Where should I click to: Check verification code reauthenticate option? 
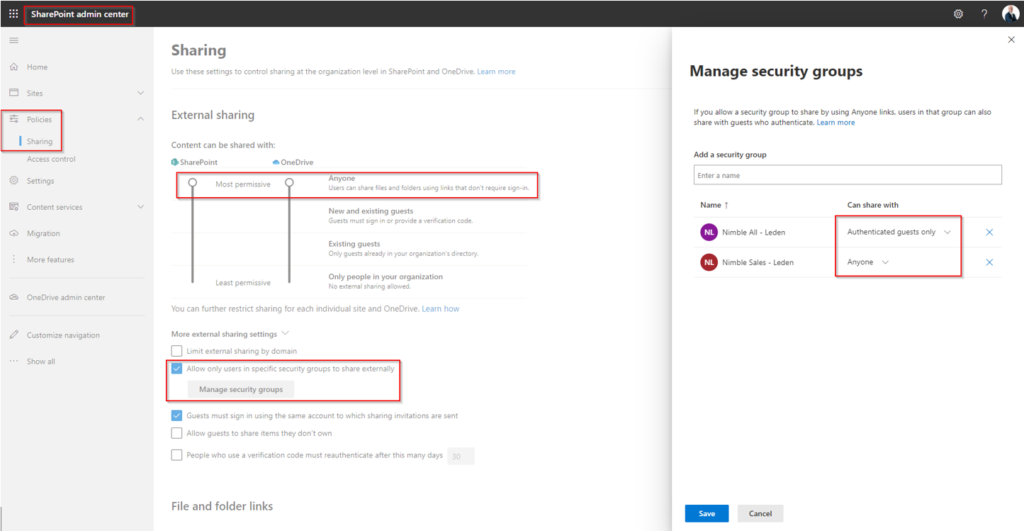pos(176,455)
